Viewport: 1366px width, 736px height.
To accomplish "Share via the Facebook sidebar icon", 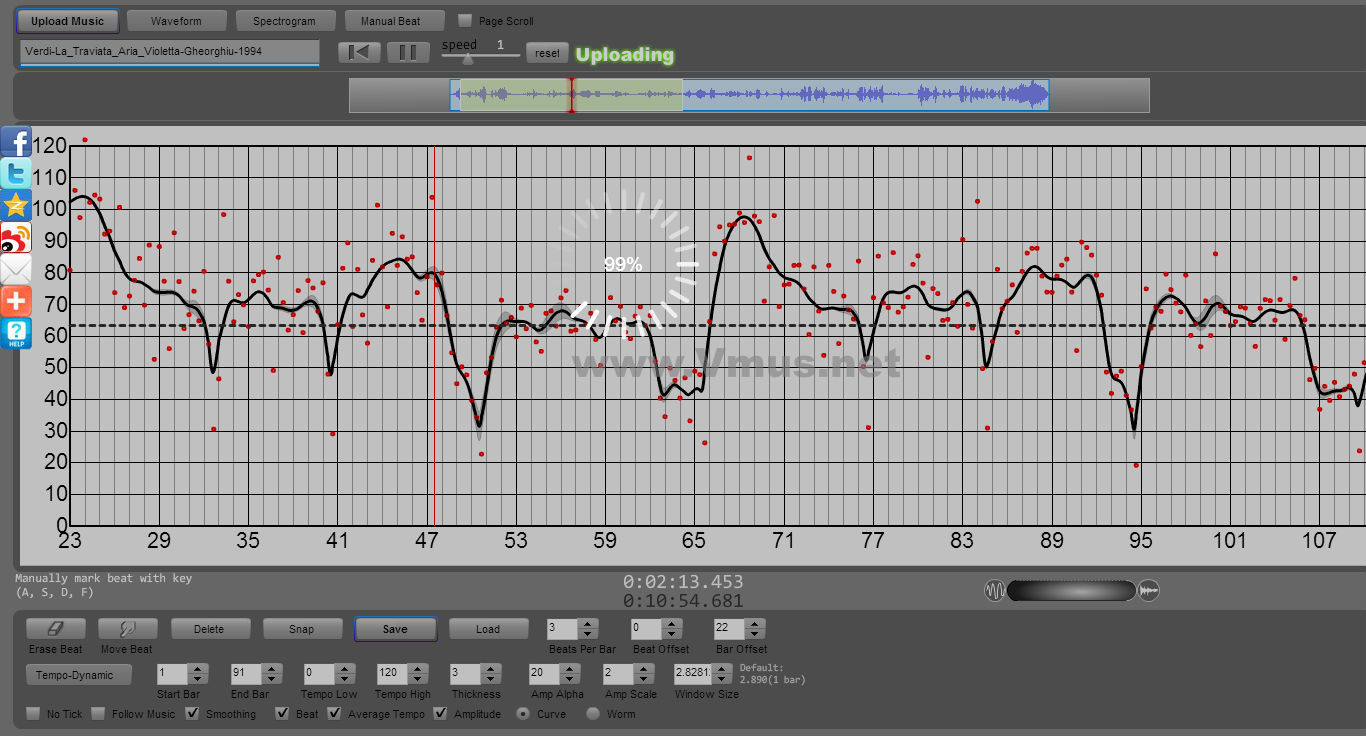I will [16, 142].
